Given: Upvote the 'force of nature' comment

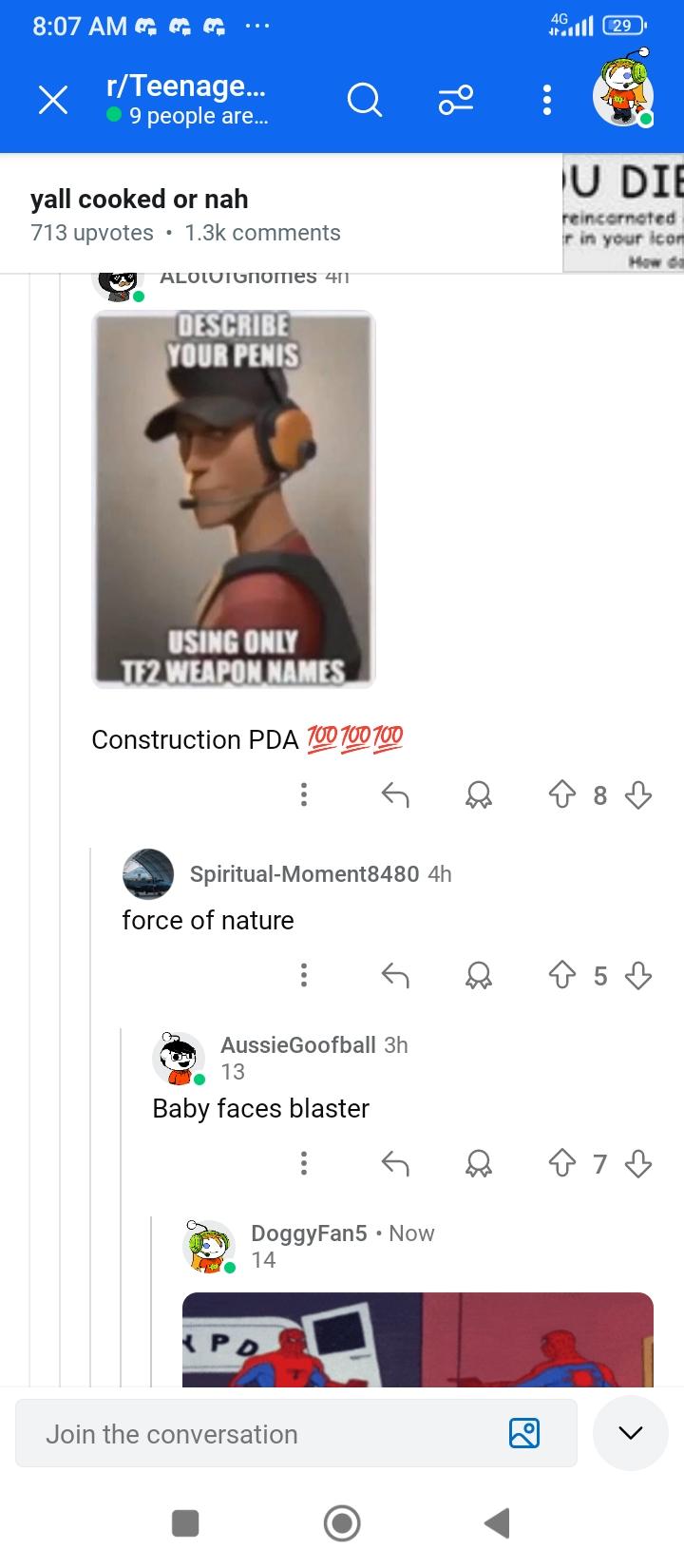Looking at the screenshot, I should coord(563,975).
